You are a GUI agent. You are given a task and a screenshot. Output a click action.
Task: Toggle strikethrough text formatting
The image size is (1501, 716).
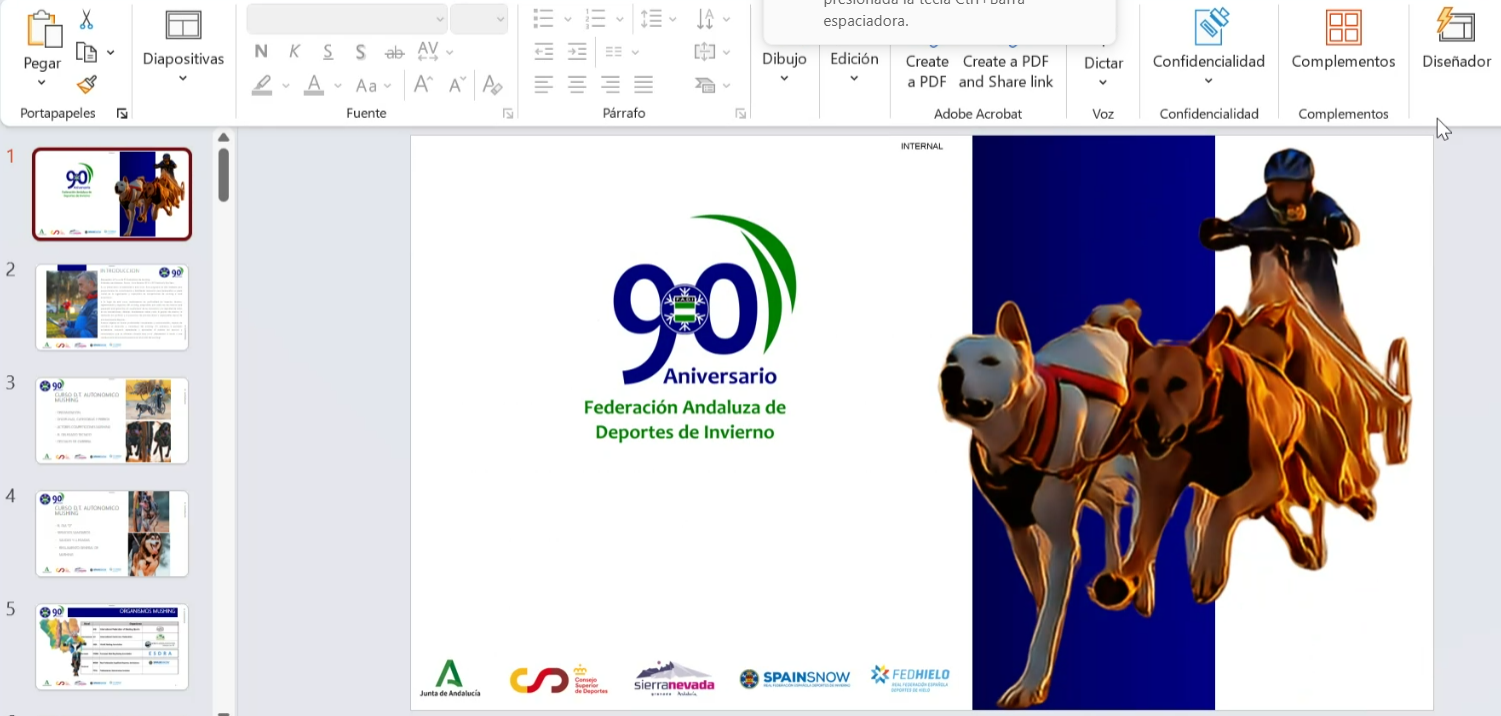tap(394, 52)
